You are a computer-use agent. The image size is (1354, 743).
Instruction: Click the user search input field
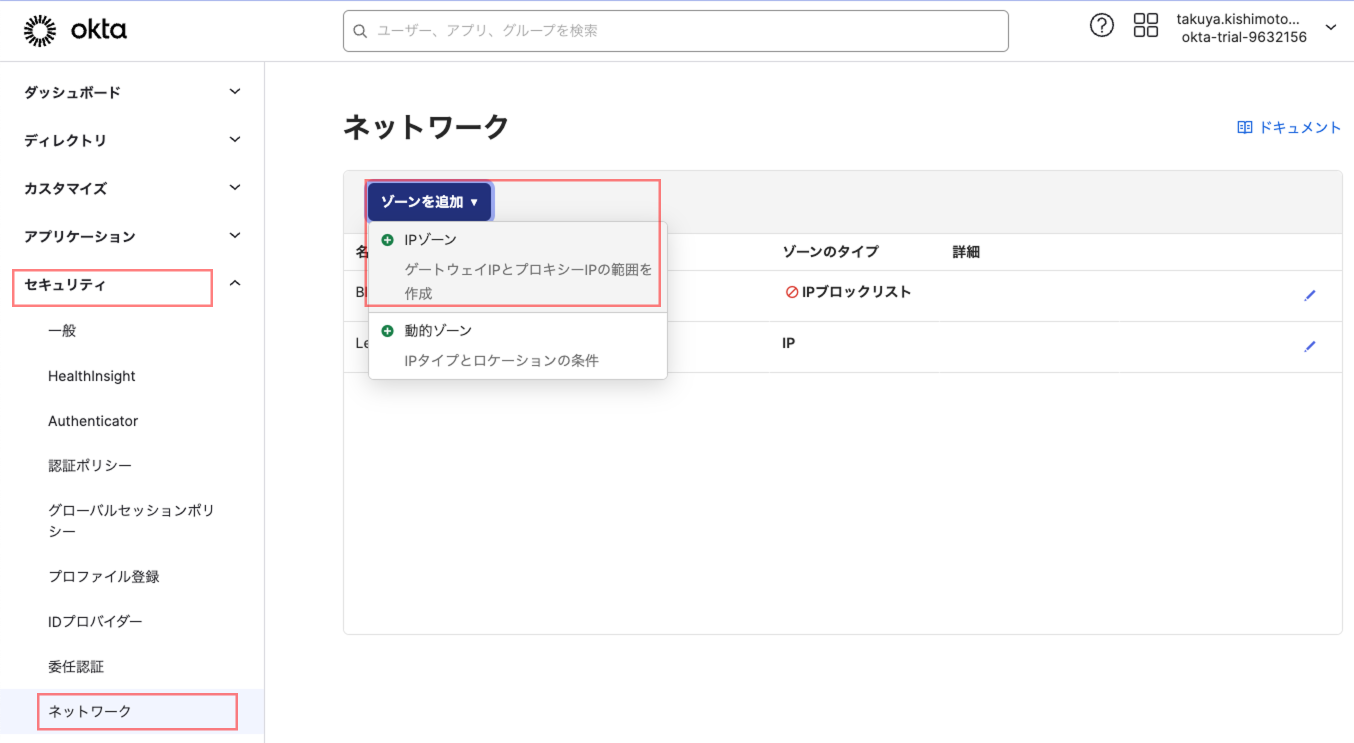(x=675, y=31)
